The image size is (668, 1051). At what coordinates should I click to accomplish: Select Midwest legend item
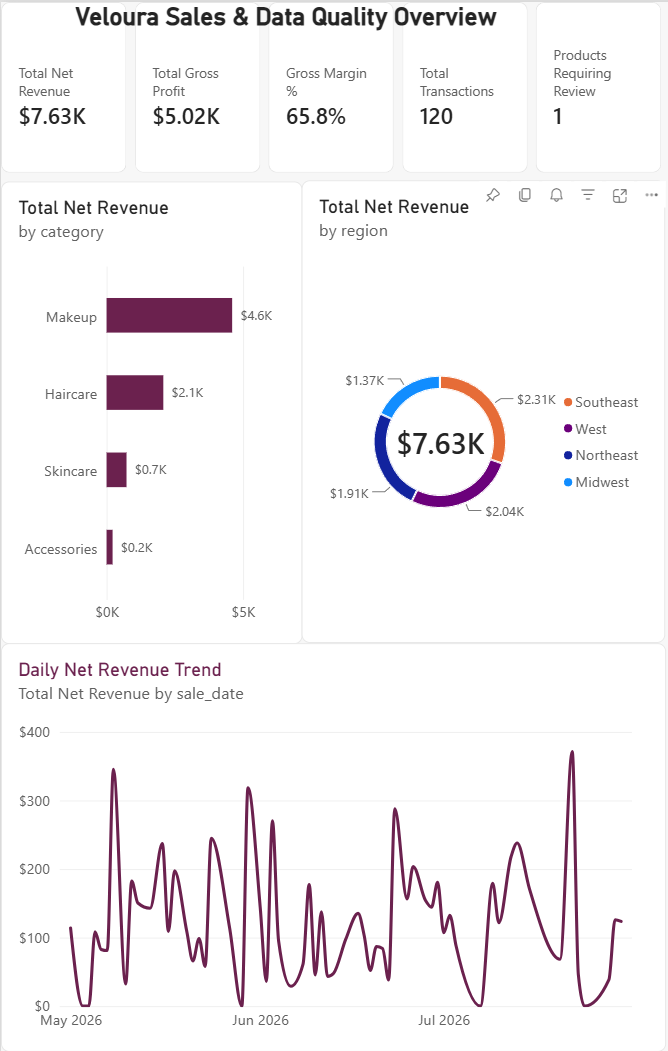click(x=596, y=482)
